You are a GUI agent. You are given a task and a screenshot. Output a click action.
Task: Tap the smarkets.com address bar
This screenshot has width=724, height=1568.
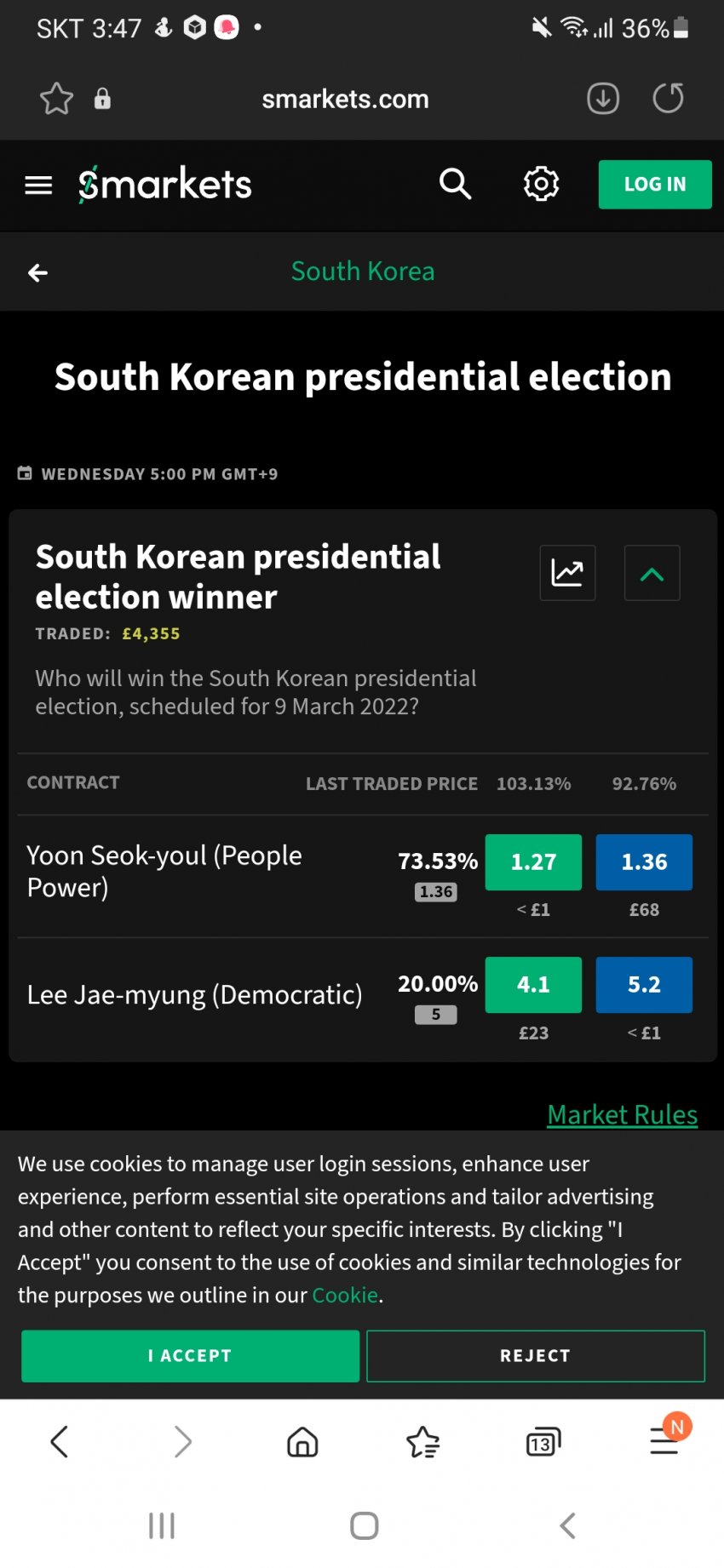coord(345,100)
